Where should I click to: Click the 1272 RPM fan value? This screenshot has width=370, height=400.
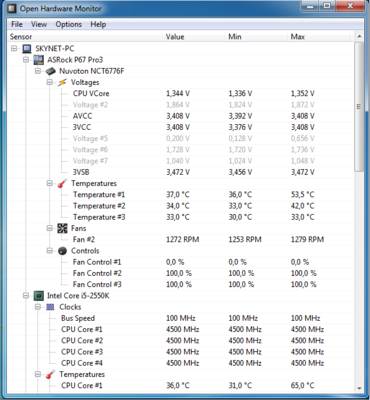point(182,239)
